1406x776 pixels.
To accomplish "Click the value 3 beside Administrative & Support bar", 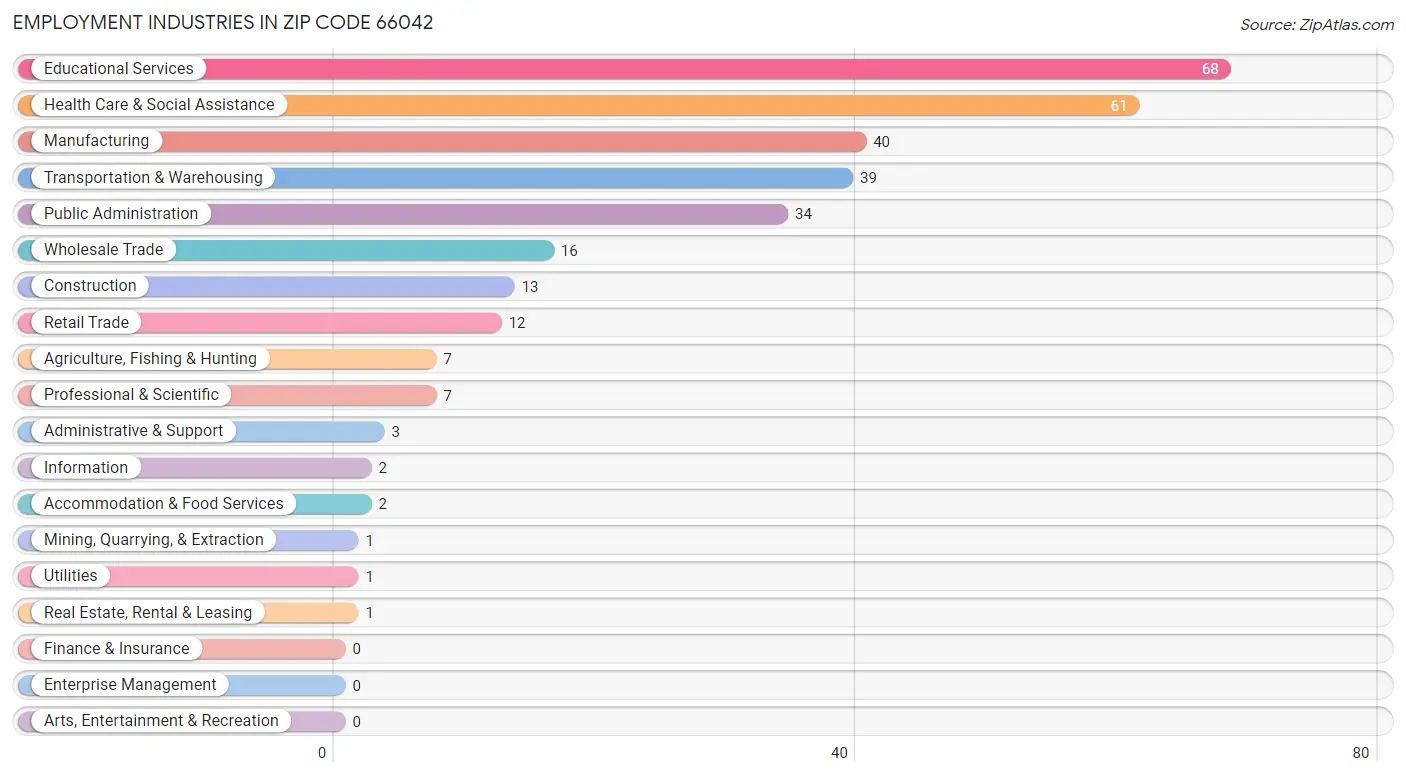I will [395, 432].
